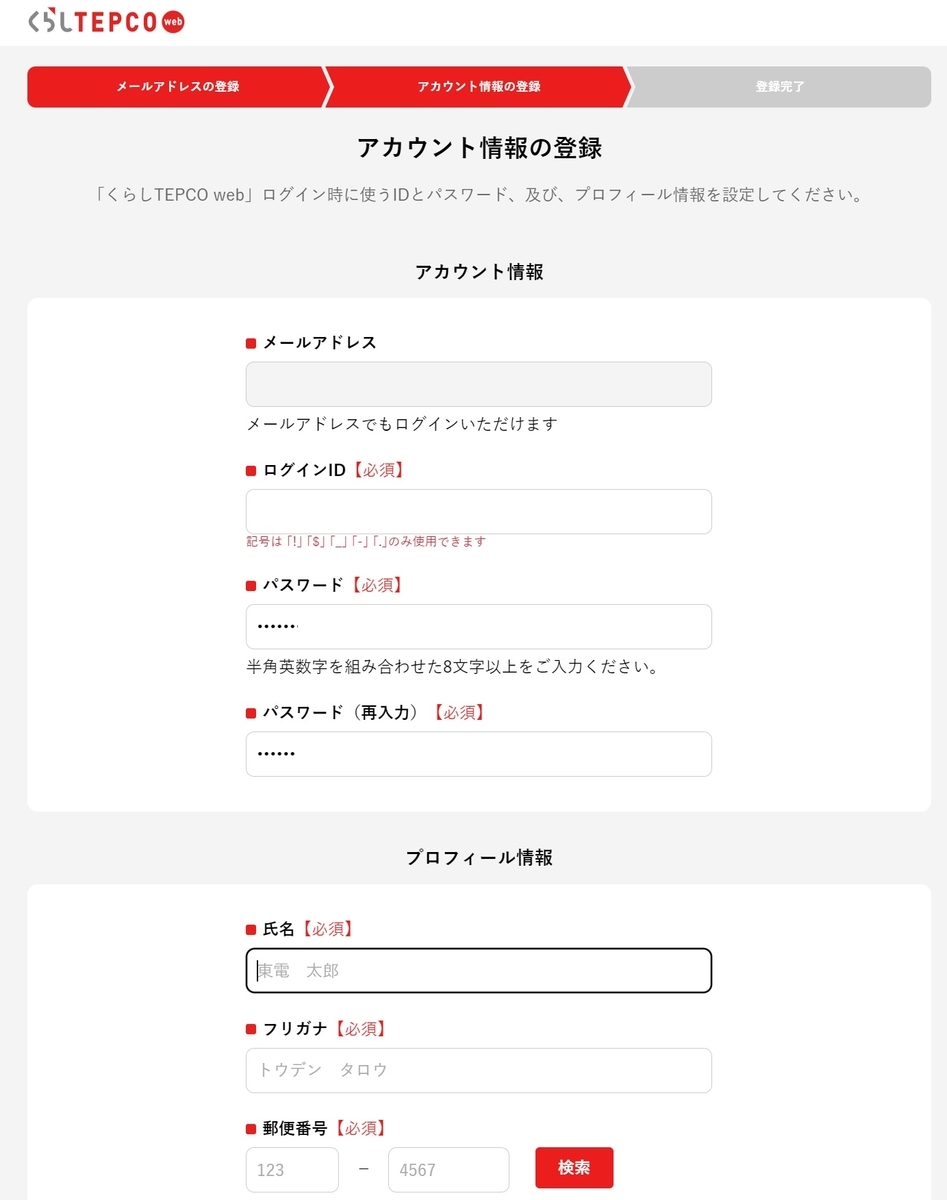Focus the 氏名 field with 東電 太郎 placeholder
This screenshot has height=1200, width=947.
pyautogui.click(x=479, y=970)
